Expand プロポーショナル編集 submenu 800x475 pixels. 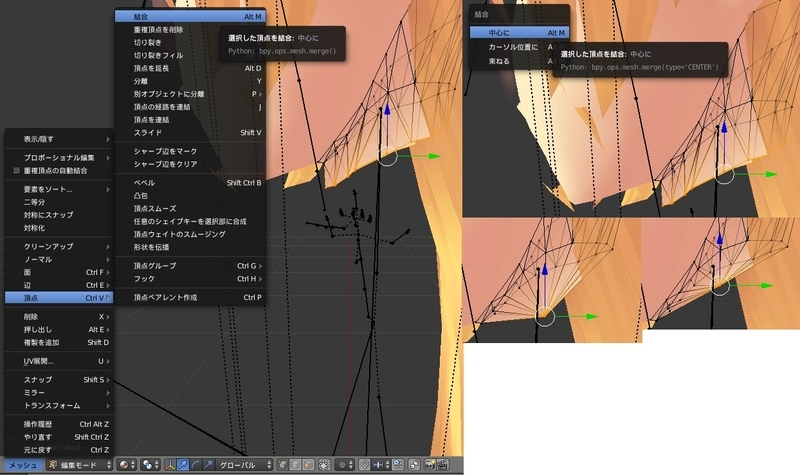pos(59,158)
